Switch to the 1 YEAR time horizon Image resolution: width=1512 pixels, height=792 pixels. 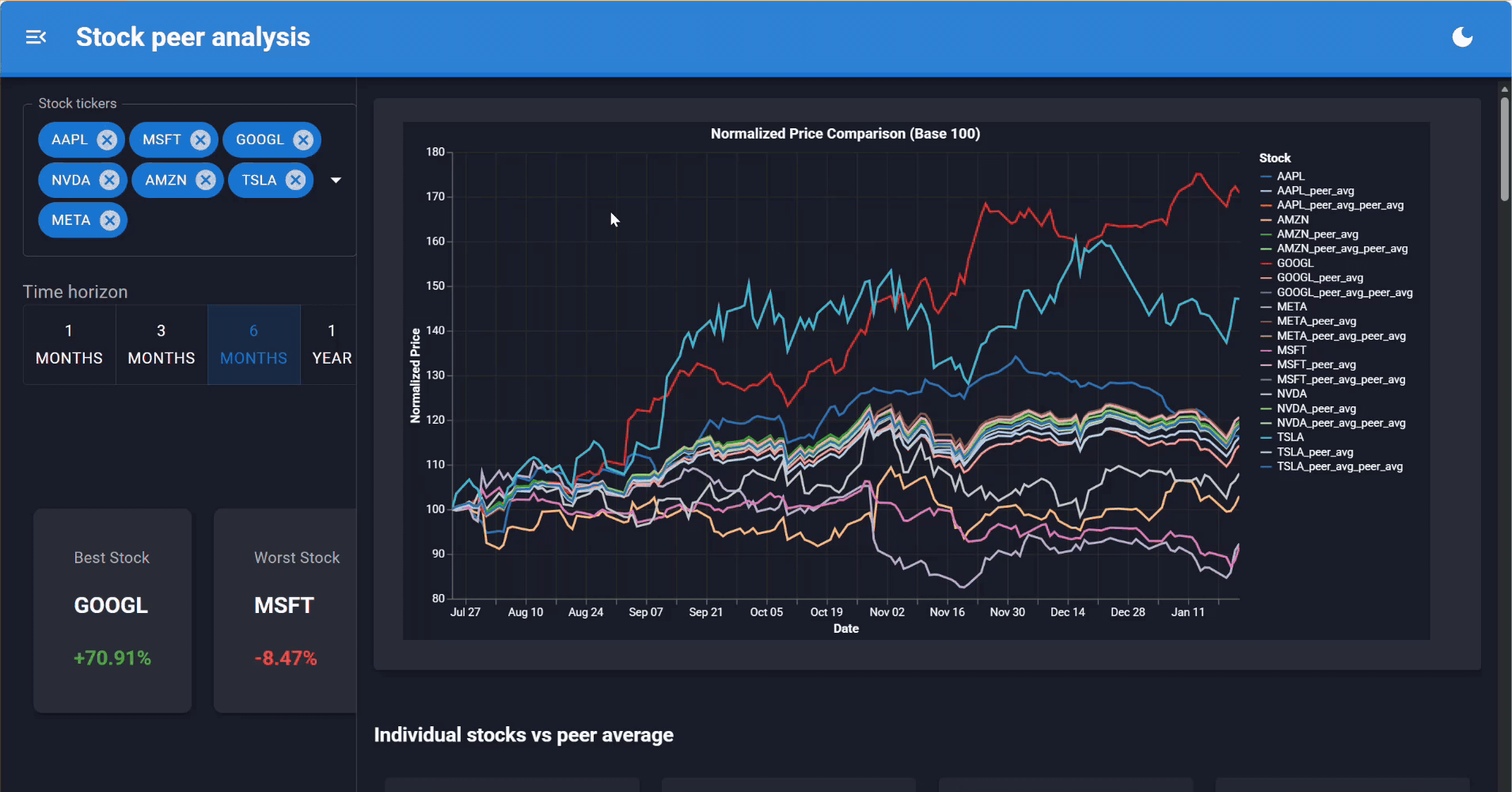pos(331,344)
